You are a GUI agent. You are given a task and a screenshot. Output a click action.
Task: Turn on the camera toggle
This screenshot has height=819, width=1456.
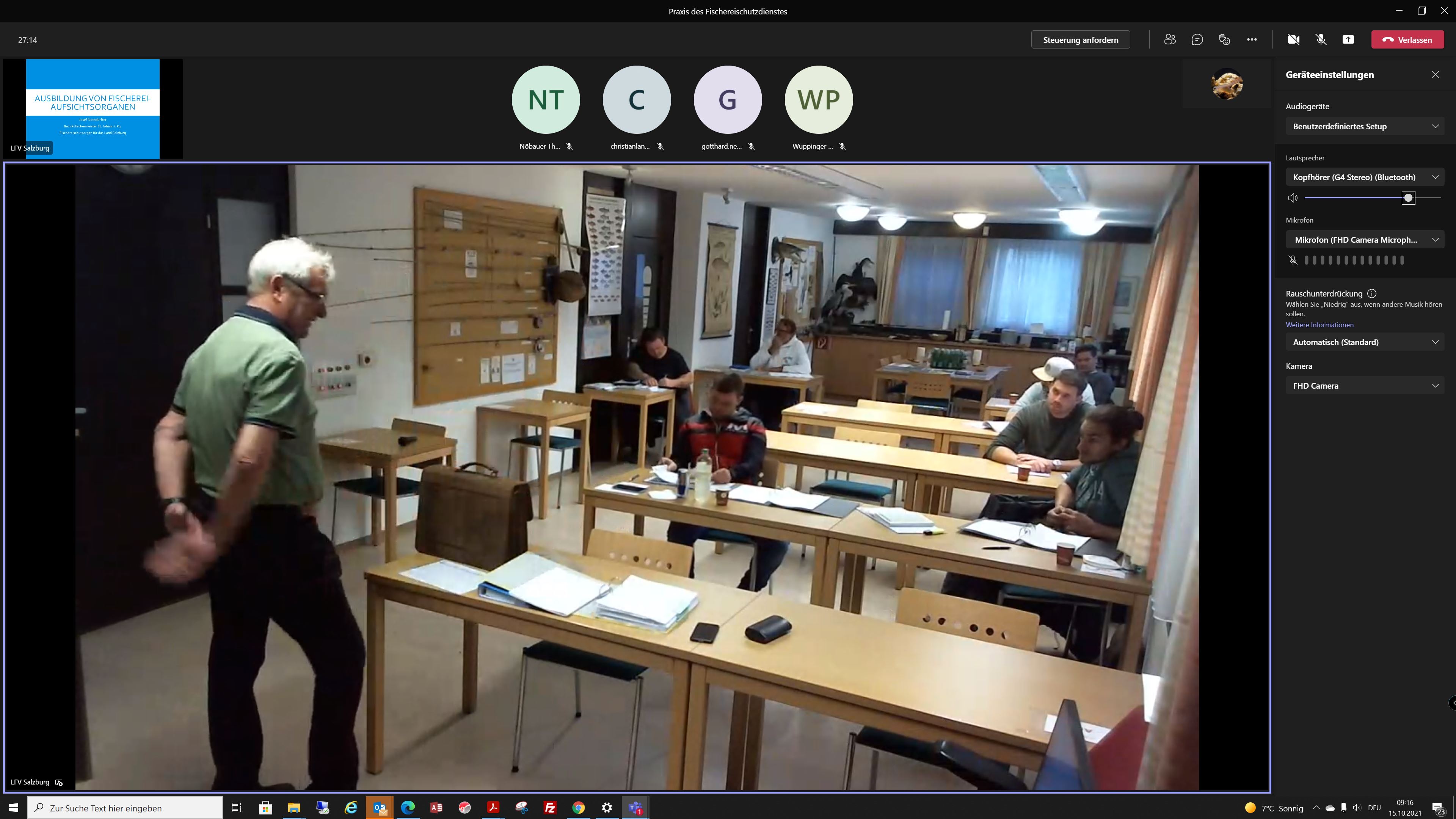pyautogui.click(x=1293, y=39)
